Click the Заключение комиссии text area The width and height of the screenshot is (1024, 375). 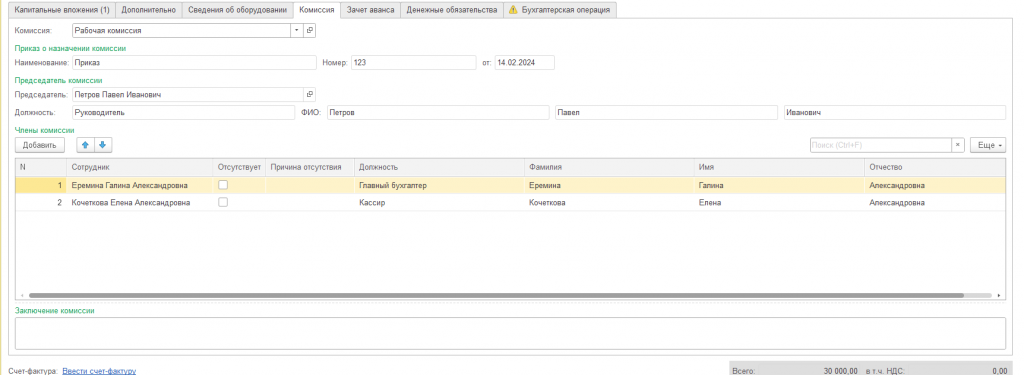coord(510,333)
